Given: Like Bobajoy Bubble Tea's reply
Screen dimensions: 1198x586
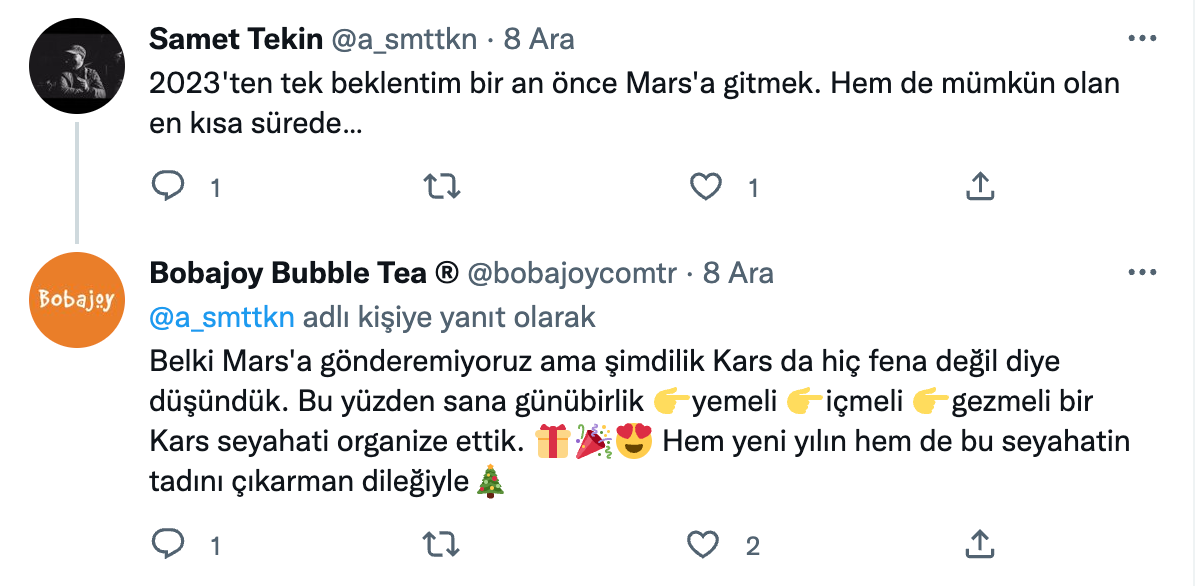Looking at the screenshot, I should (706, 544).
